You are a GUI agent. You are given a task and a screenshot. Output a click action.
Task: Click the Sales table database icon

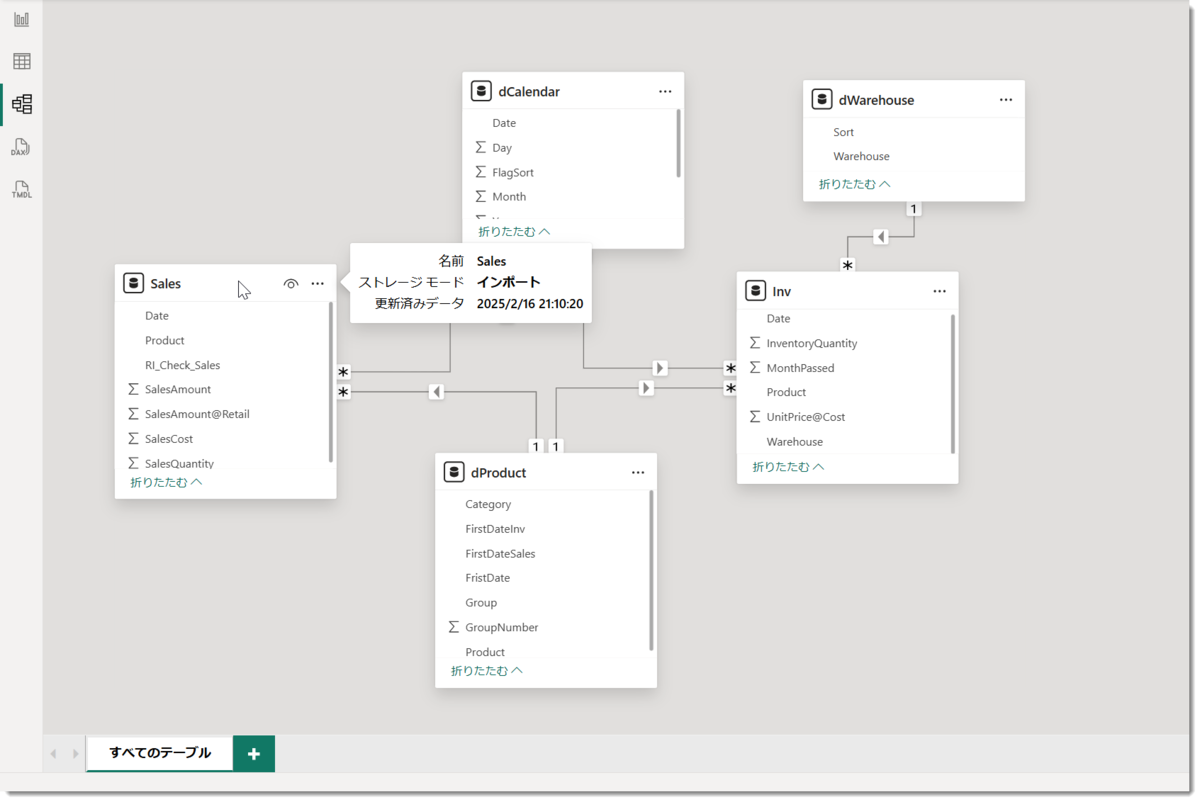133,283
